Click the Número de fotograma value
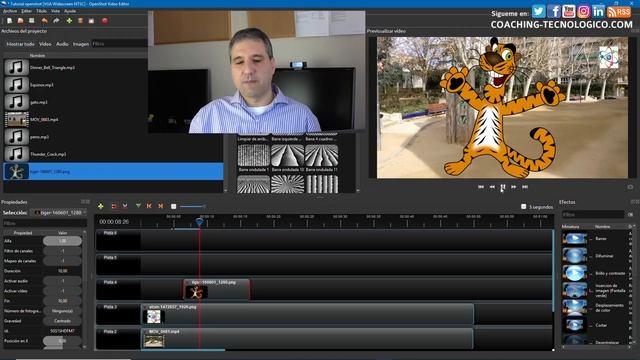640x360 pixels. click(62, 311)
